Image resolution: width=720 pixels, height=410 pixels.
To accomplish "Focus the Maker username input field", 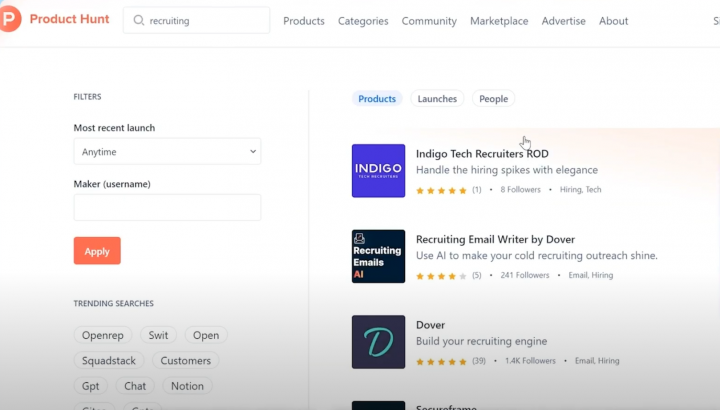I will (167, 207).
